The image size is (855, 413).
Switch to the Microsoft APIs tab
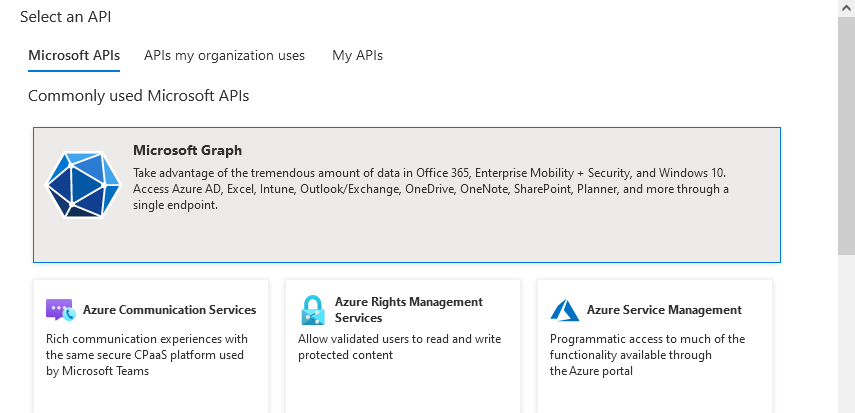tap(74, 56)
